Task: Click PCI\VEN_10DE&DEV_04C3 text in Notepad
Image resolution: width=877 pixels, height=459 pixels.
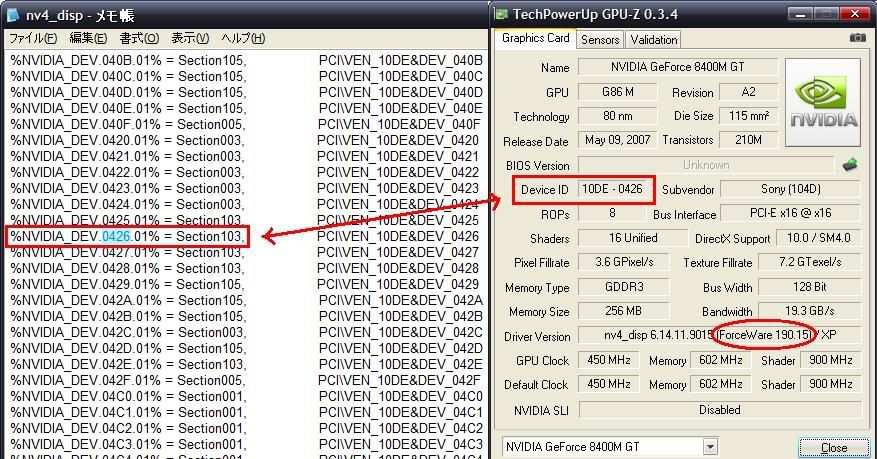Action: (400, 444)
